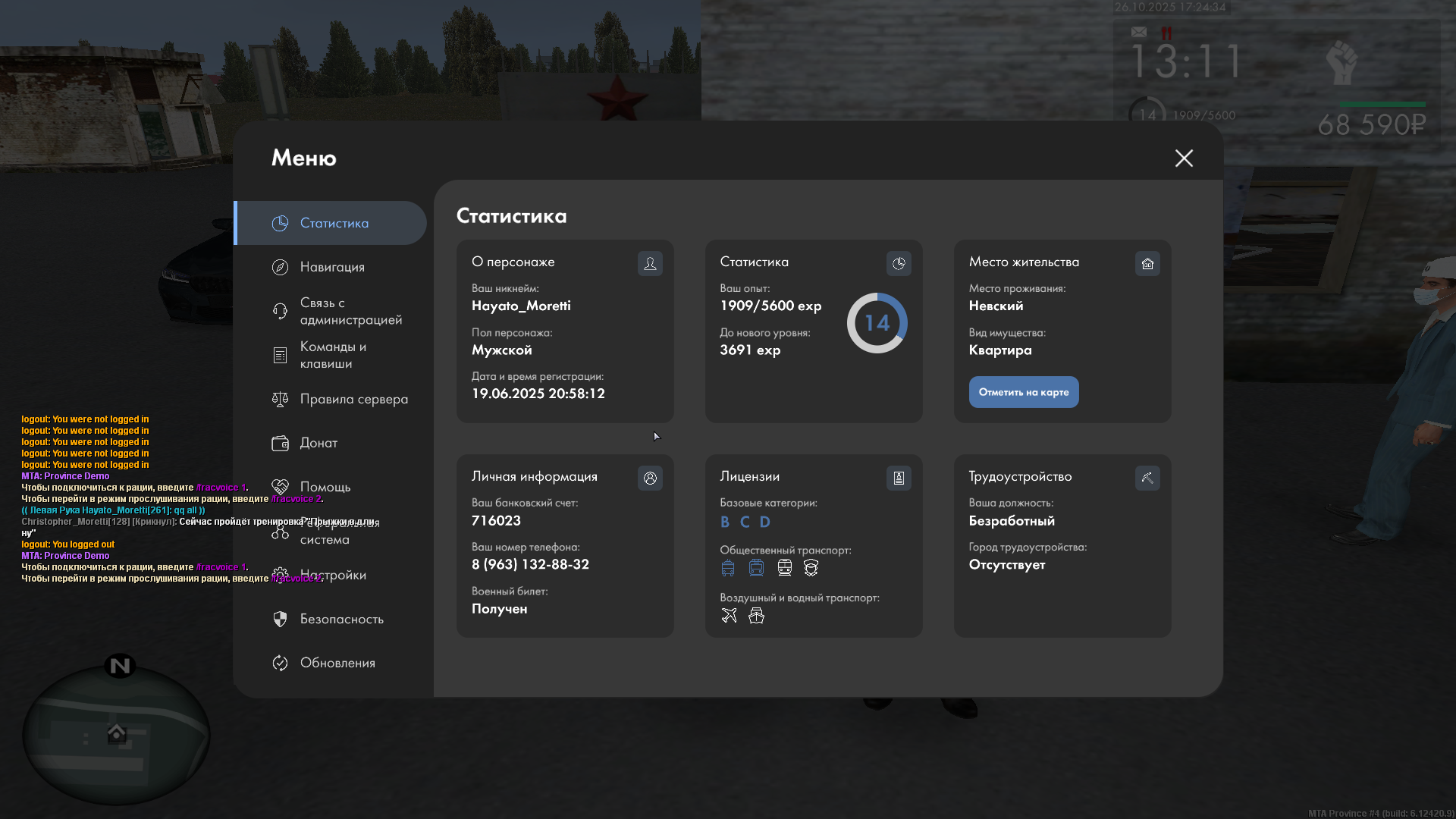Viewport: 1456px width, 819px height.
Task: Open the Обновления menu item
Action: [337, 663]
